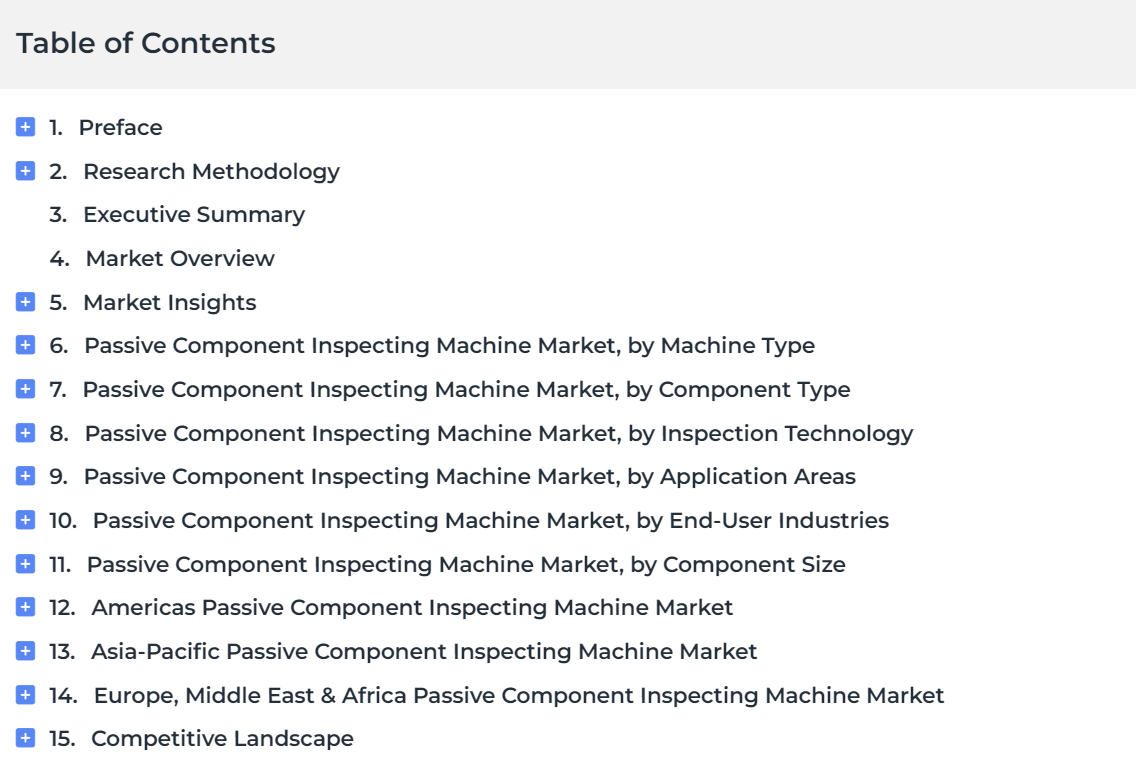The image size is (1136, 760).
Task: Expand the by End-User Industries plus icon
Action: pyautogui.click(x=25, y=519)
